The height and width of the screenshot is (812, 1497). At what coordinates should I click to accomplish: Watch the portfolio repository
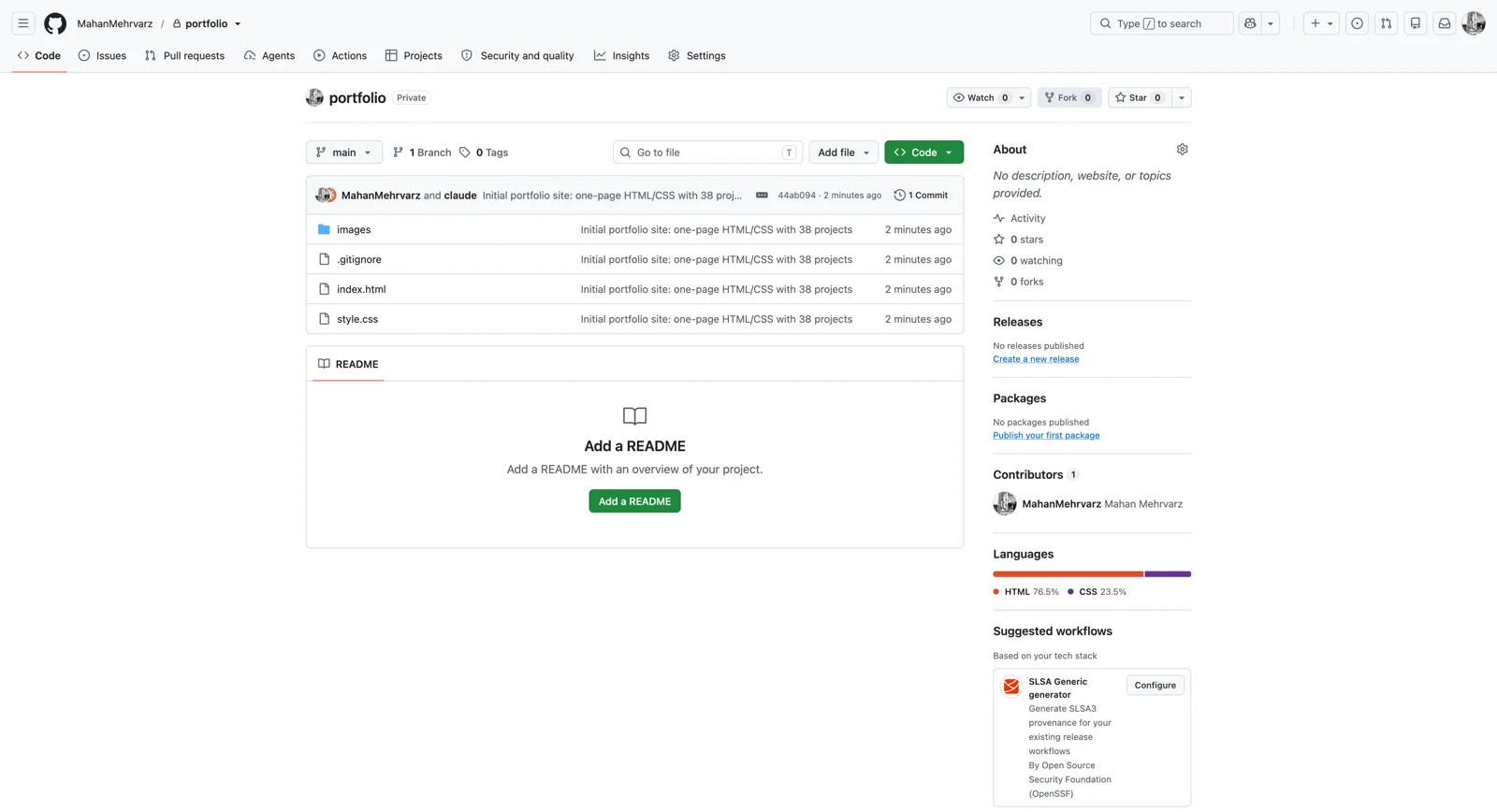tap(981, 97)
